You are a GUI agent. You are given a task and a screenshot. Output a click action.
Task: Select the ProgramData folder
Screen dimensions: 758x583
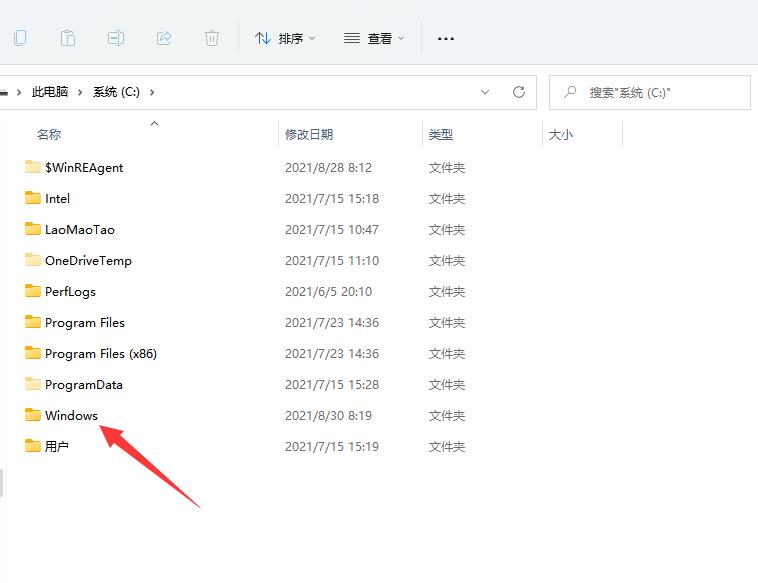tap(84, 385)
